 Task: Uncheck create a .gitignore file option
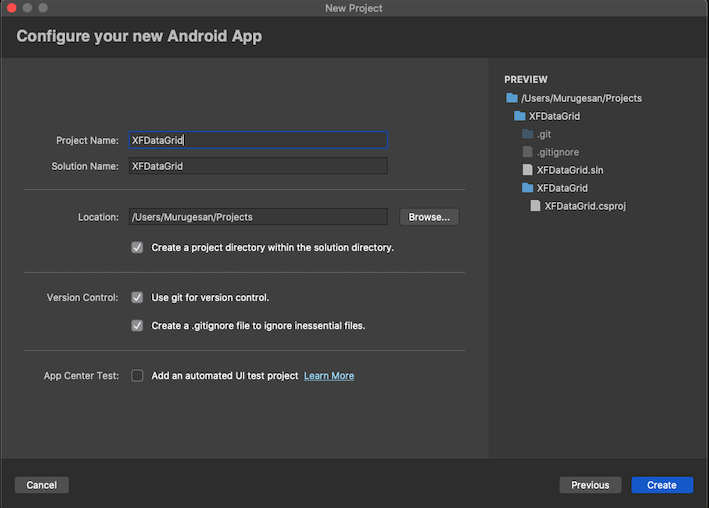(x=137, y=325)
